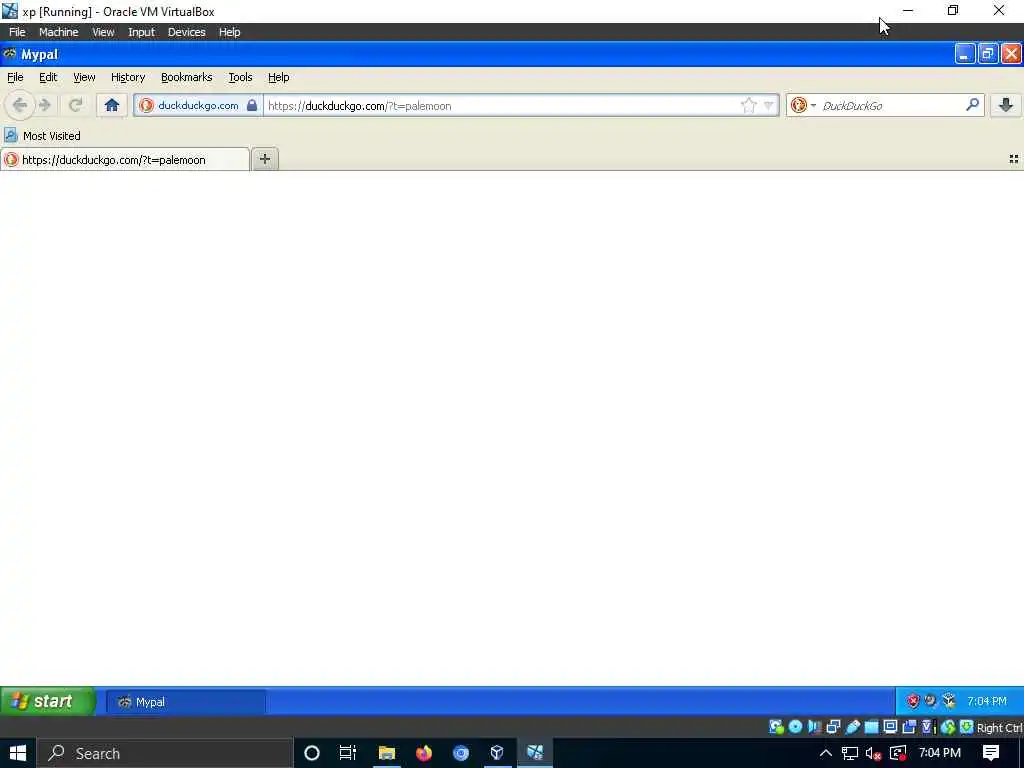The width and height of the screenshot is (1024, 768).
Task: Open Mypal Tools menu
Action: [x=240, y=77]
